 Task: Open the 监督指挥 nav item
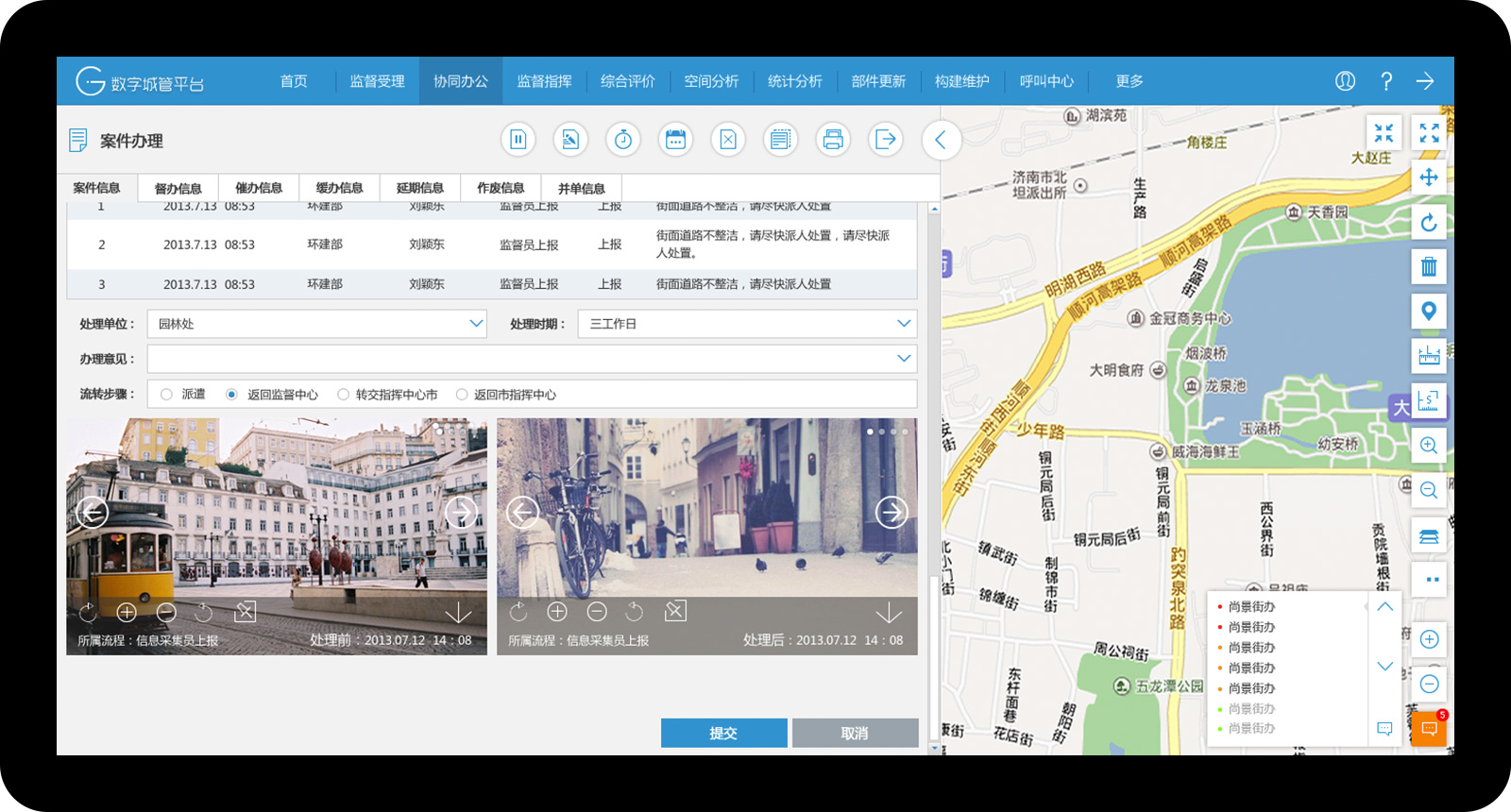pyautogui.click(x=544, y=81)
